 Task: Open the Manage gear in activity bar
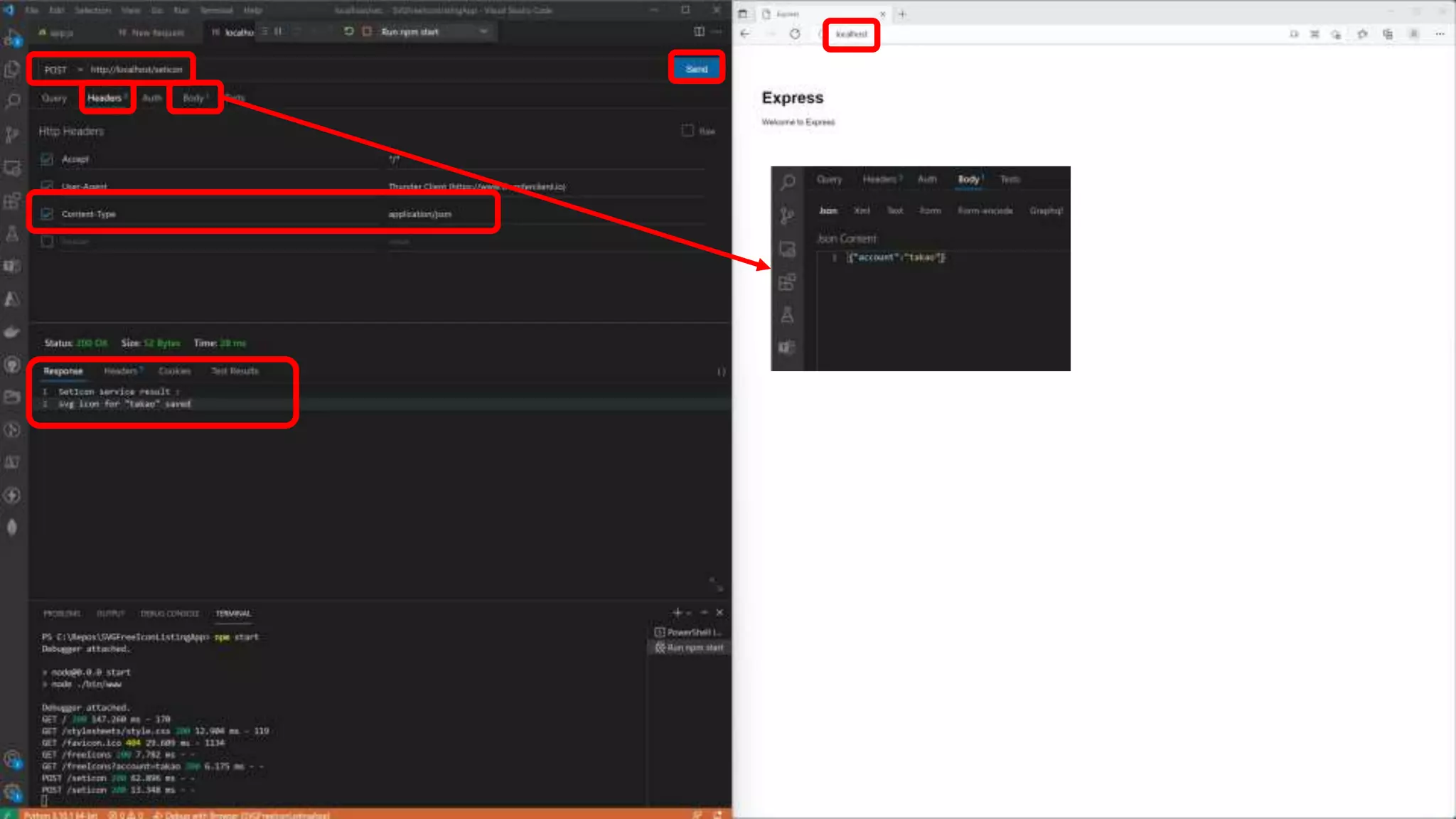point(12,792)
